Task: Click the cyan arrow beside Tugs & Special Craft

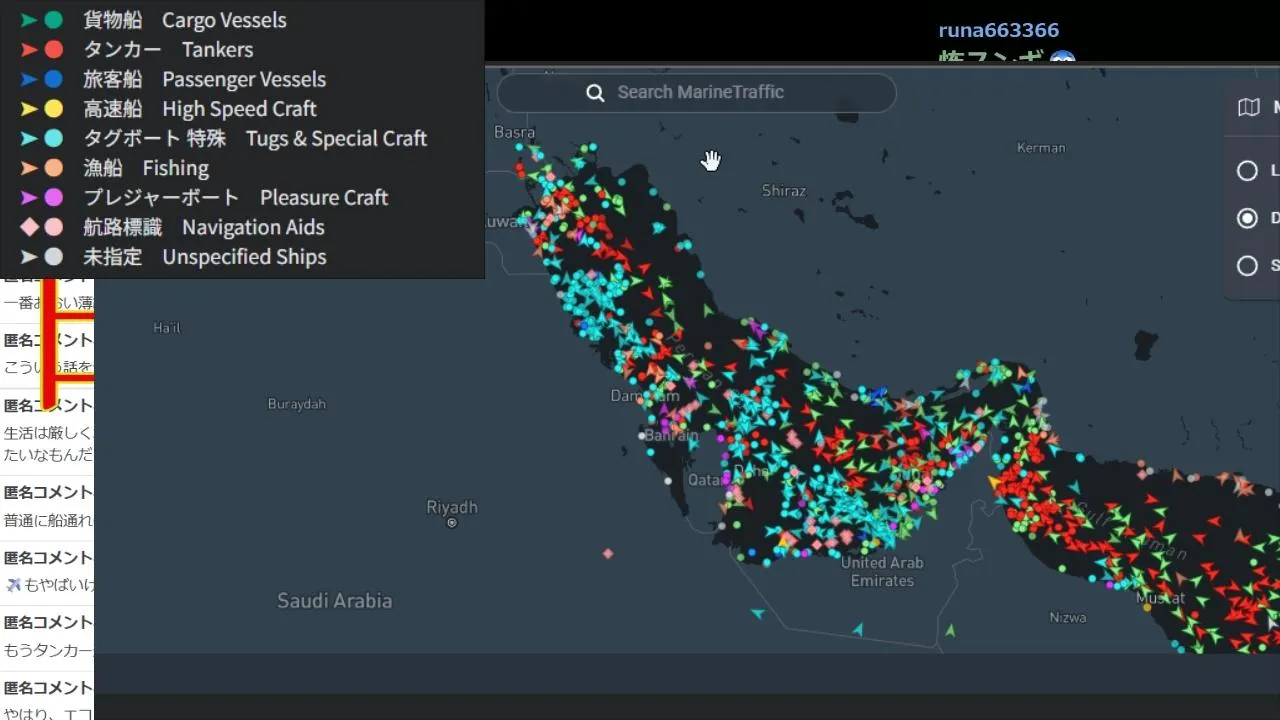Action: pos(29,138)
